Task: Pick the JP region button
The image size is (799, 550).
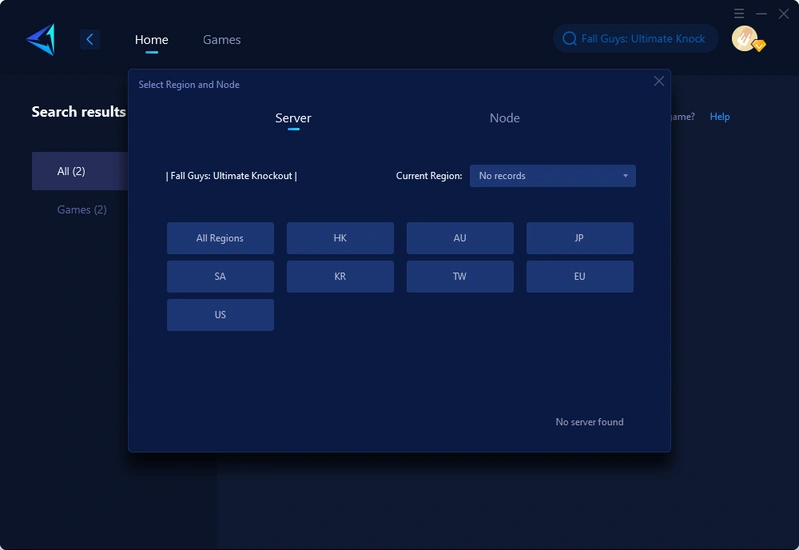Action: coord(579,238)
